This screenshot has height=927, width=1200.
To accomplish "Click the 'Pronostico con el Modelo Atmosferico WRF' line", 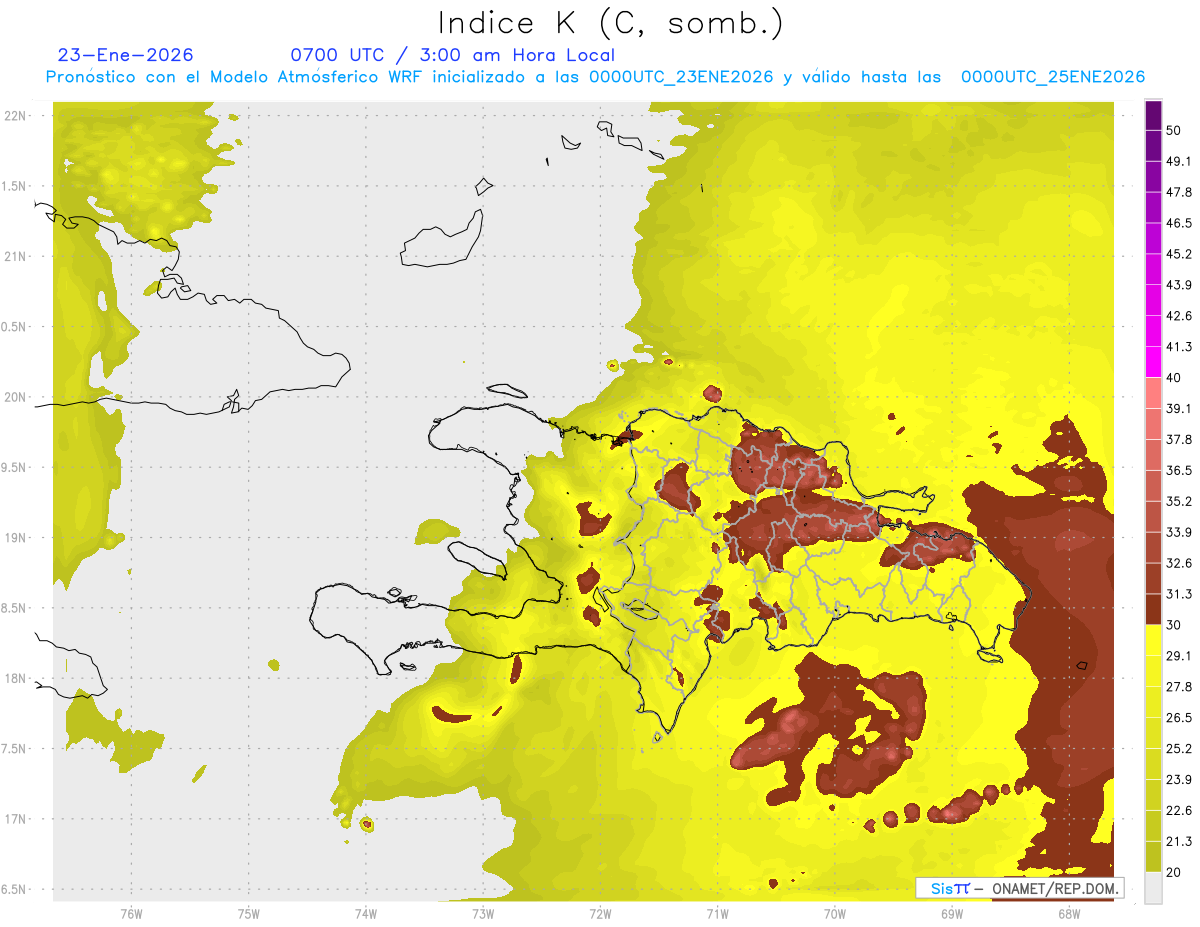I will [595, 77].
